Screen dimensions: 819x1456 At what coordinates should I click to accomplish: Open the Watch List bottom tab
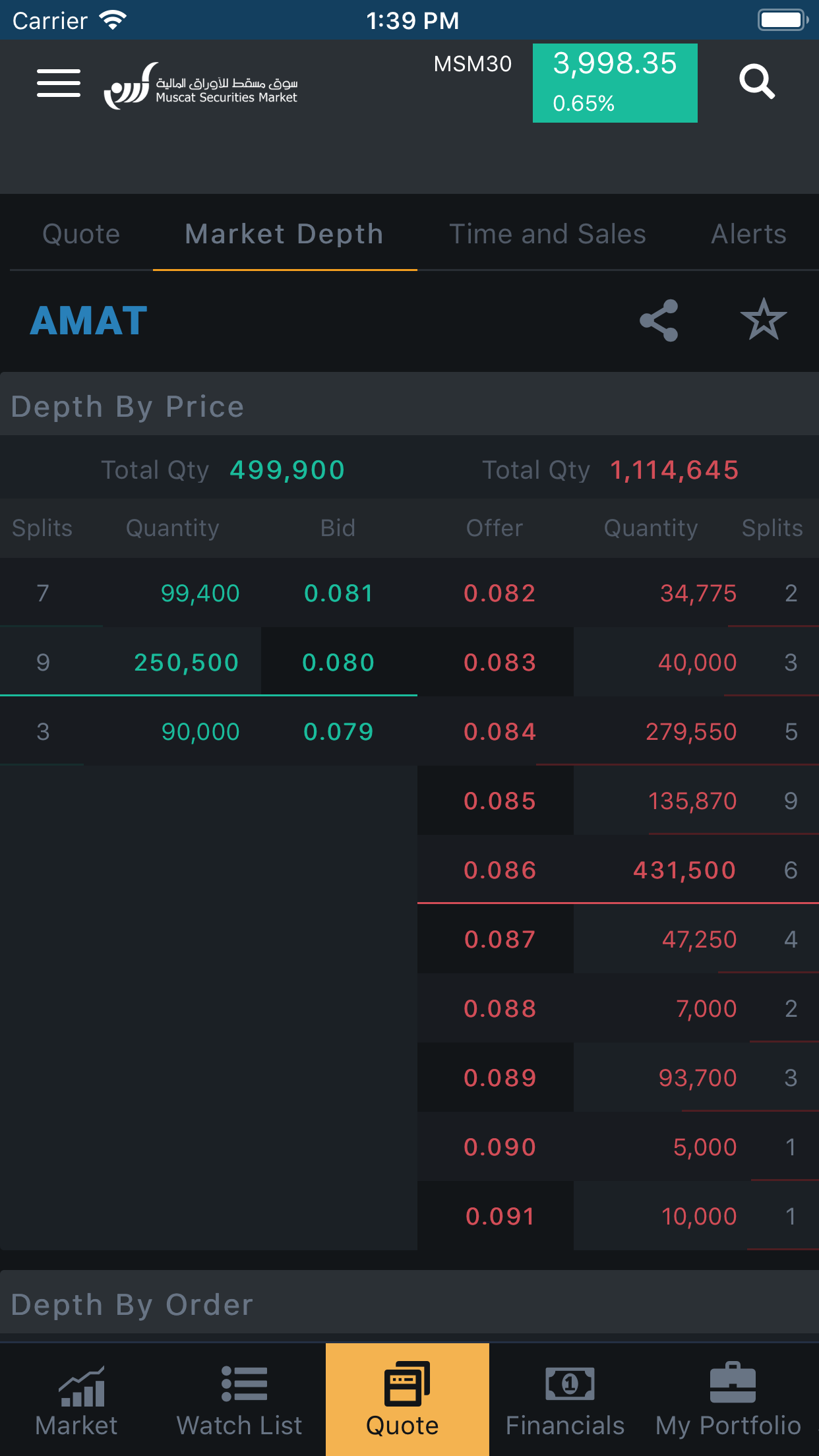(241, 1399)
